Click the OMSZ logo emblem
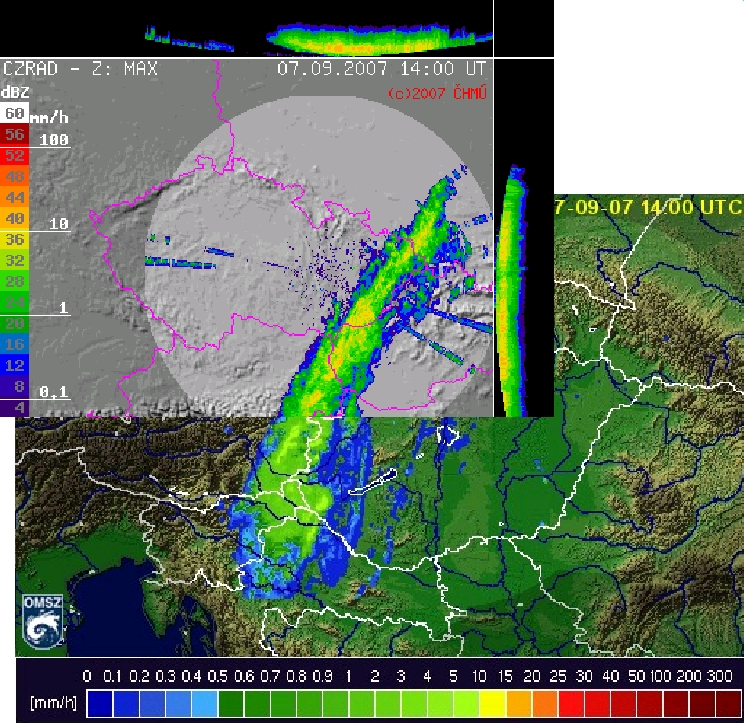Screen dimensions: 744x723 43,622
